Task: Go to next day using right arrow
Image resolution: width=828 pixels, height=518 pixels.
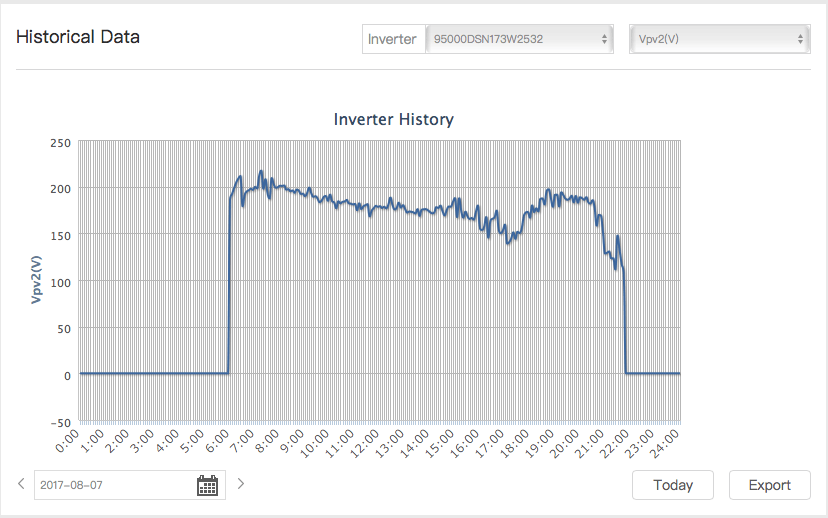Action: tap(240, 485)
